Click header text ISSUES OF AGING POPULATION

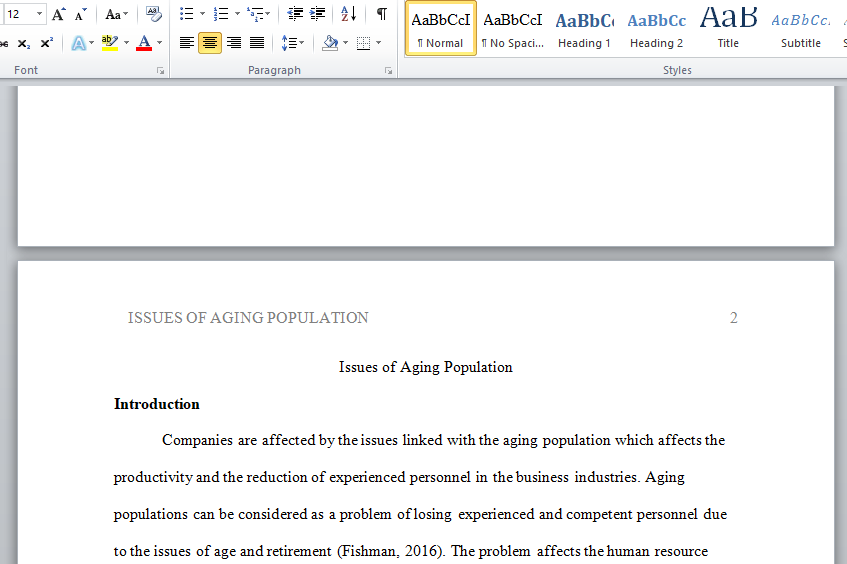pos(248,318)
